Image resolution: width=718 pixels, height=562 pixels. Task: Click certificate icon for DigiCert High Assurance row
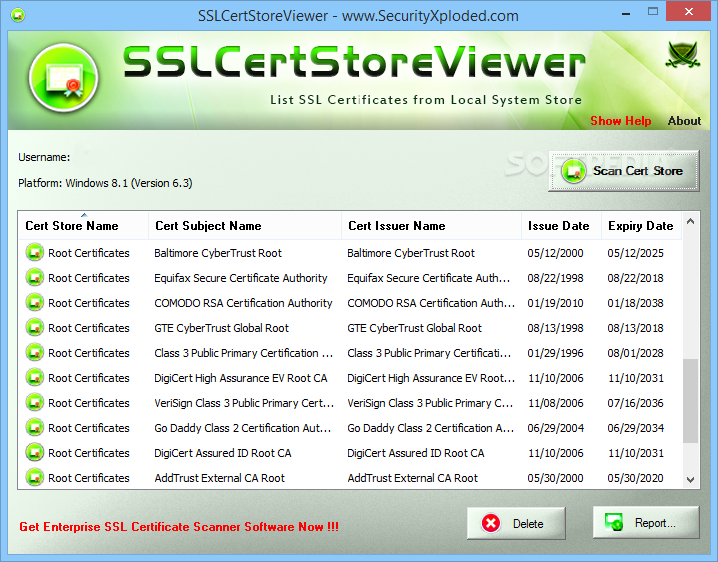pos(34,377)
